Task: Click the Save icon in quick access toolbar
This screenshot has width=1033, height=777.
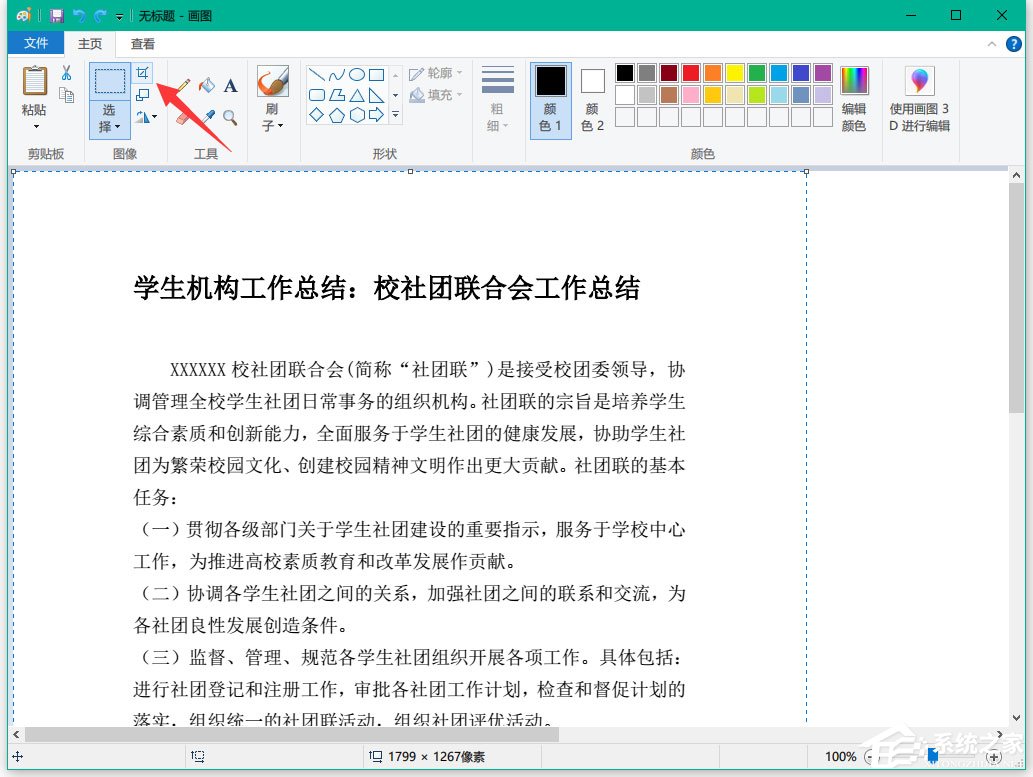Action: (55, 15)
